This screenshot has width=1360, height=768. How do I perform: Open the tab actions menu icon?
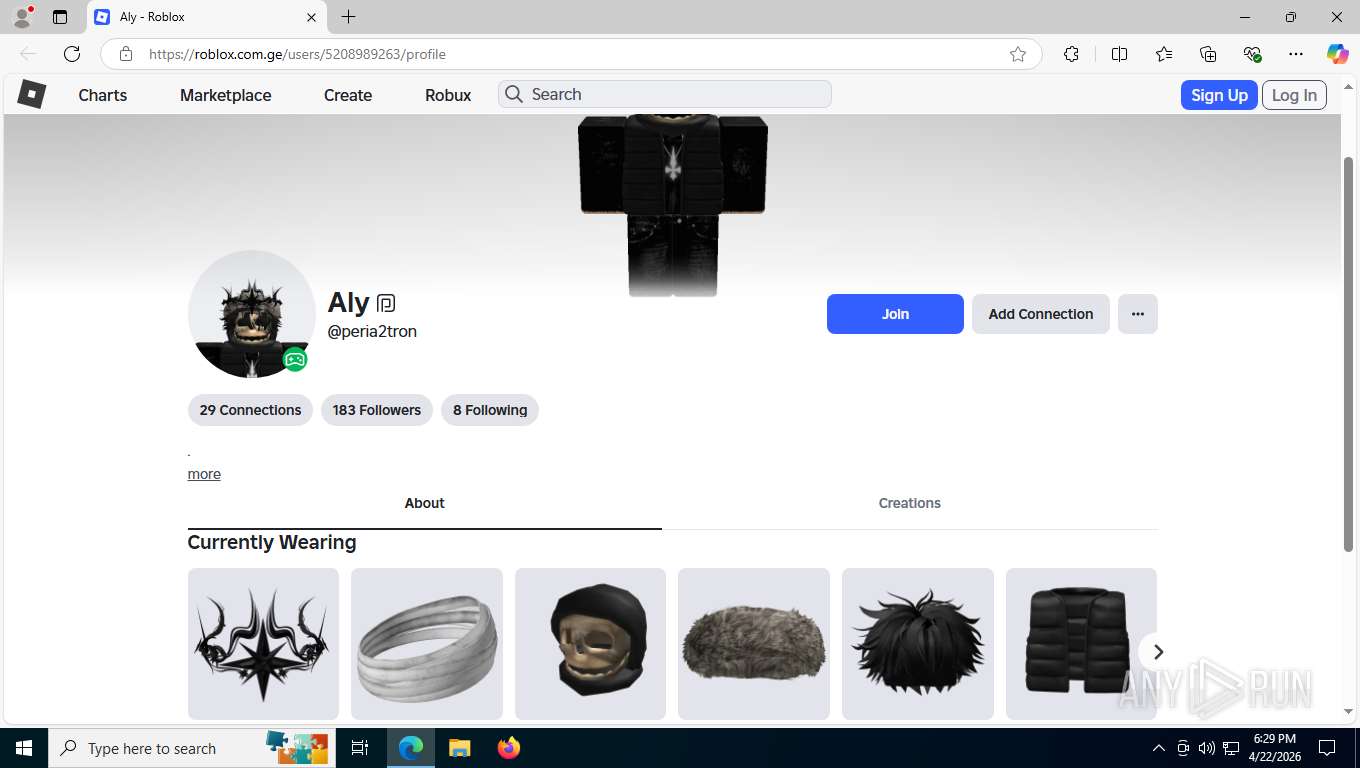(x=60, y=17)
